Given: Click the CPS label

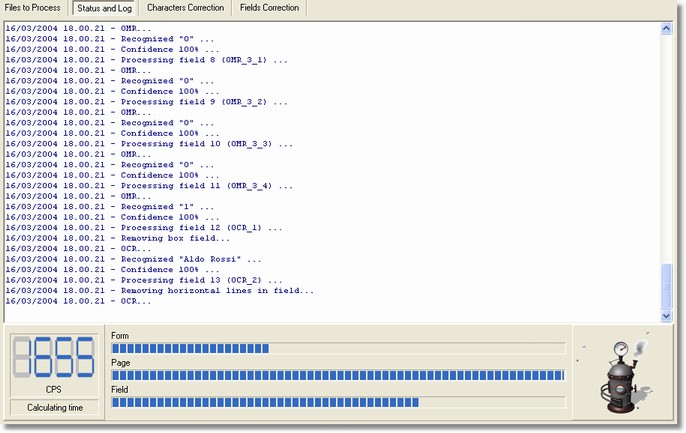Looking at the screenshot, I should point(53,389).
